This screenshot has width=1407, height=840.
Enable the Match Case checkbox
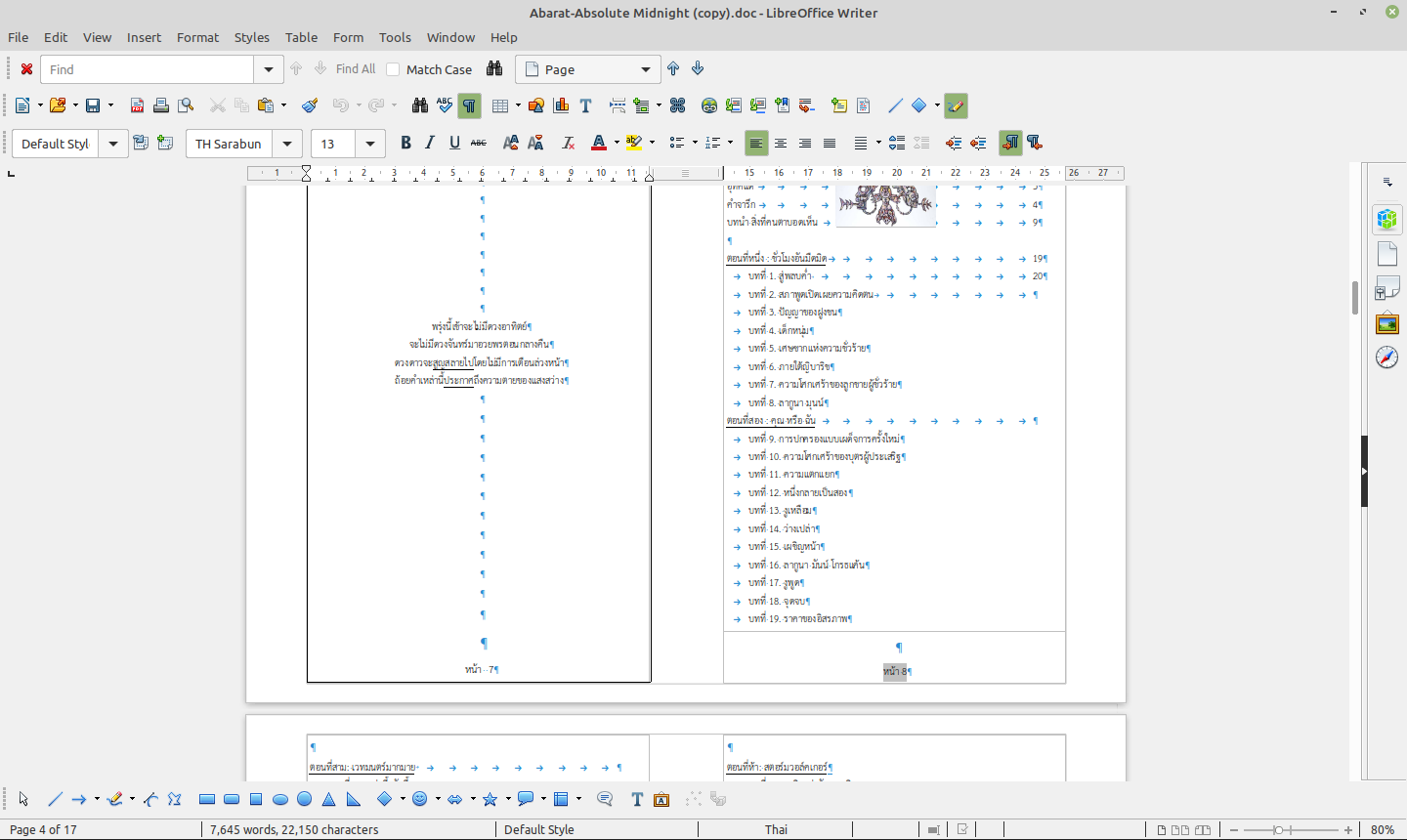393,69
